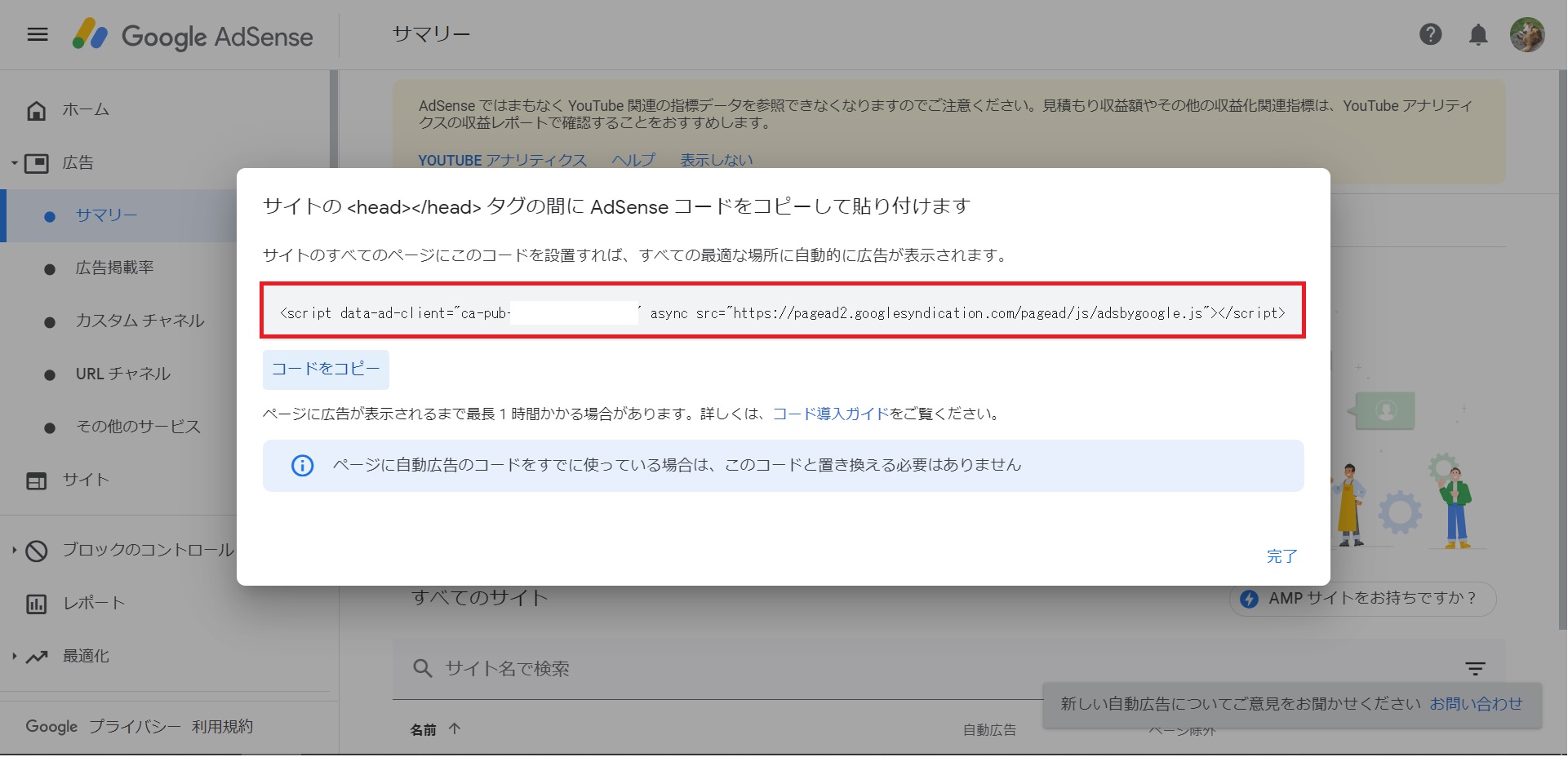This screenshot has width=1568, height=757.
Task: Open the プライバシー link in footer
Action: (x=135, y=727)
